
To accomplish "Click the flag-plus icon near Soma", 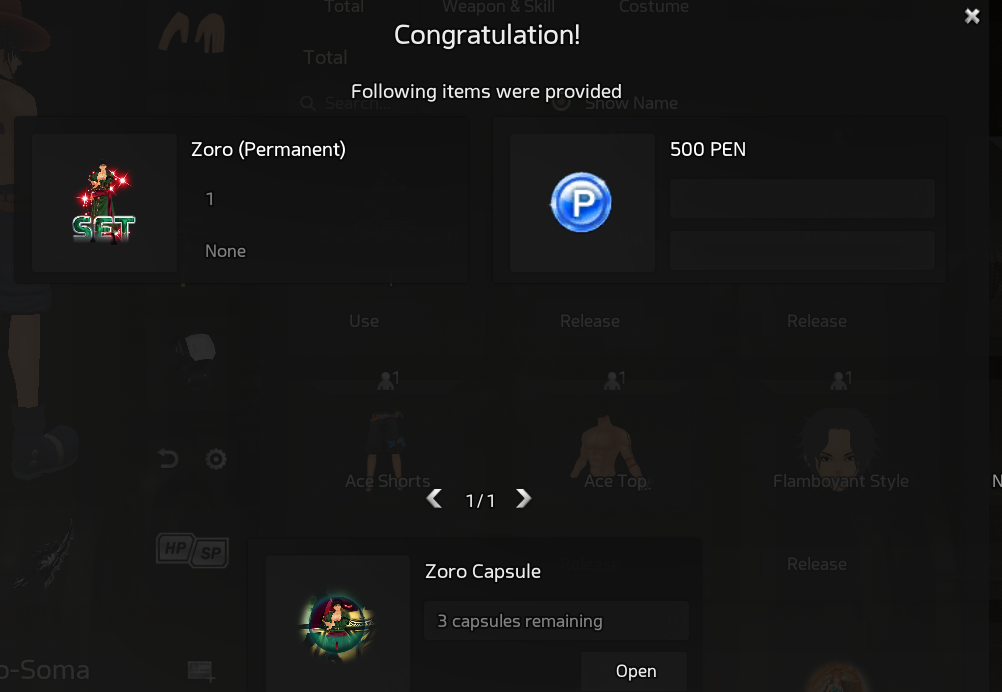I will (201, 671).
